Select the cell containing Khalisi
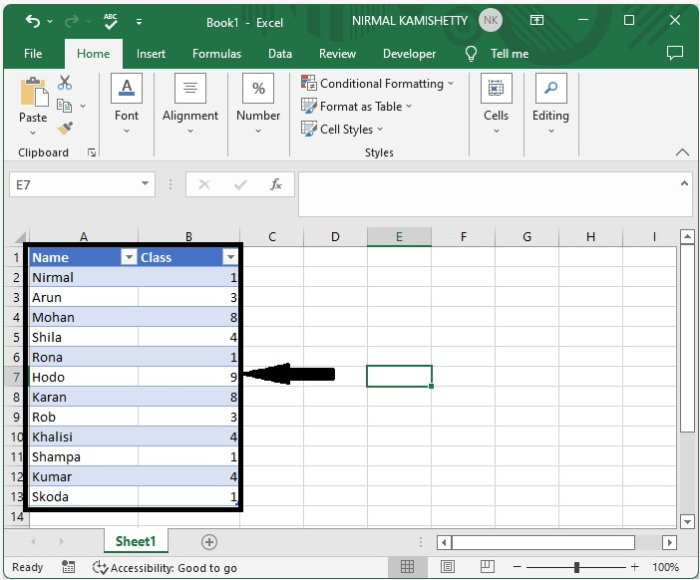Viewport: 700px width, 580px height. click(83, 437)
